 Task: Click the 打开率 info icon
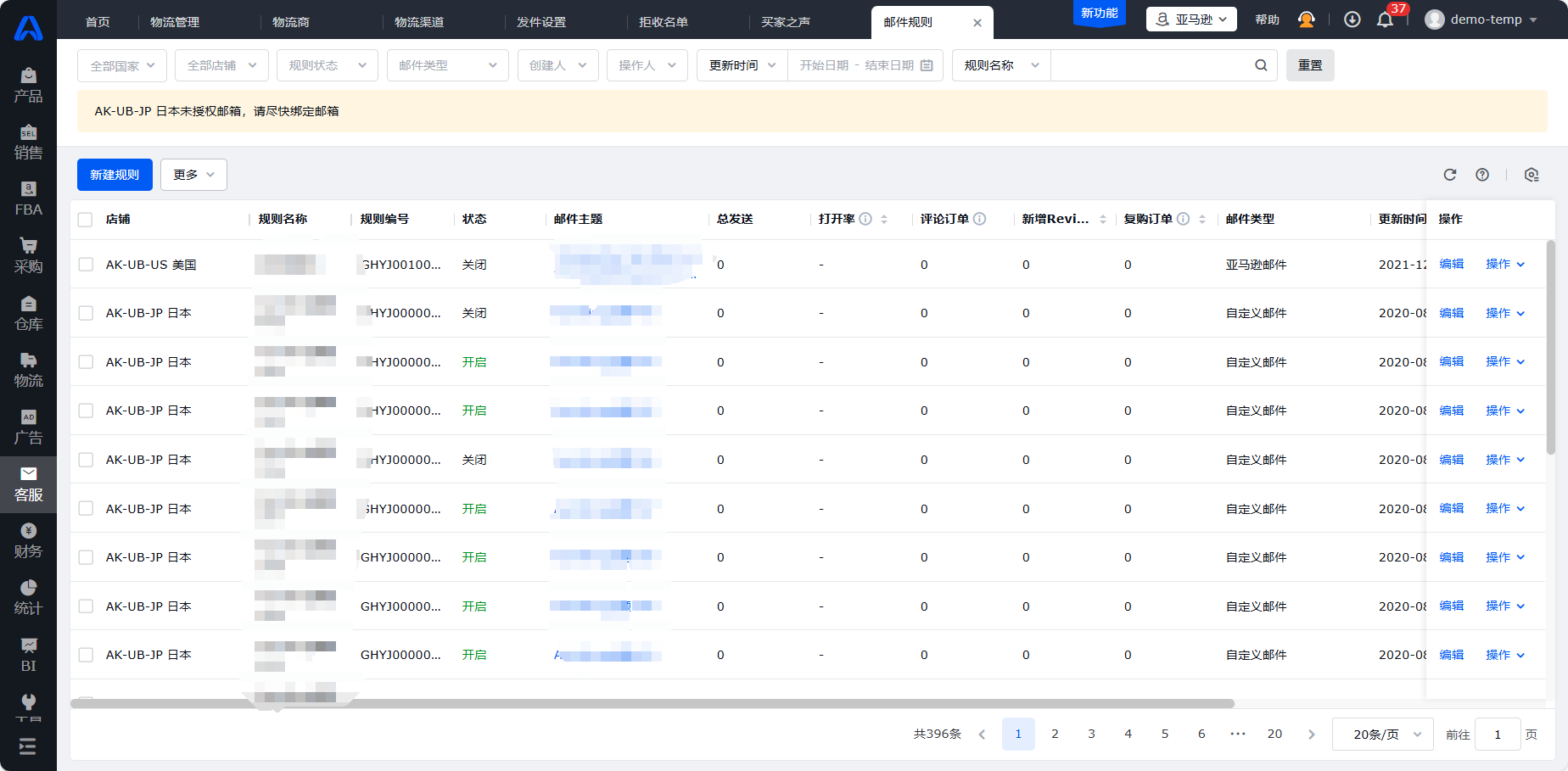pyautogui.click(x=865, y=219)
